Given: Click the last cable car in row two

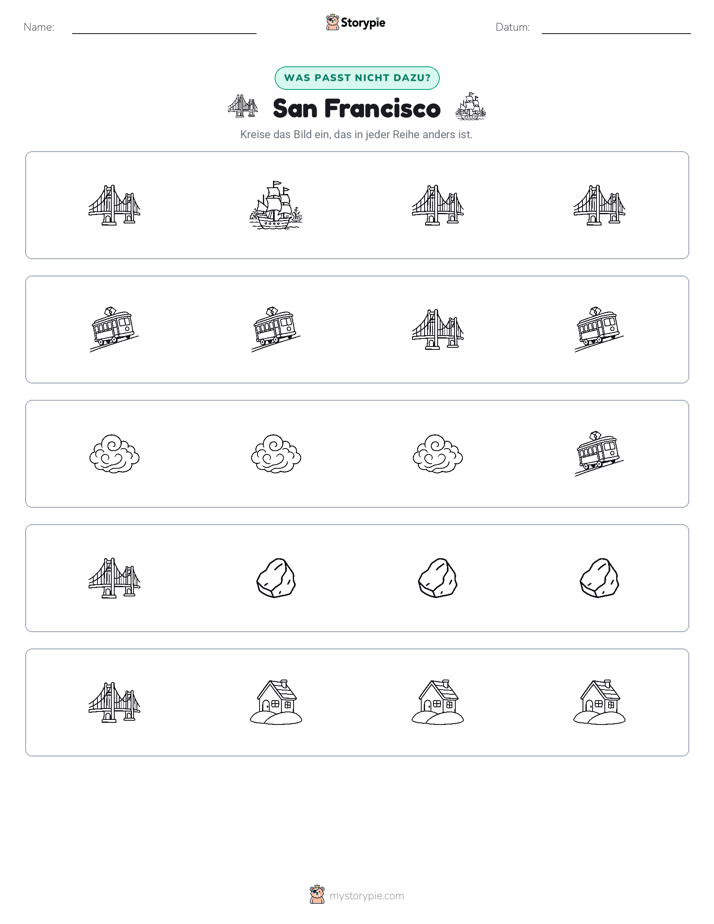Looking at the screenshot, I should tap(599, 329).
